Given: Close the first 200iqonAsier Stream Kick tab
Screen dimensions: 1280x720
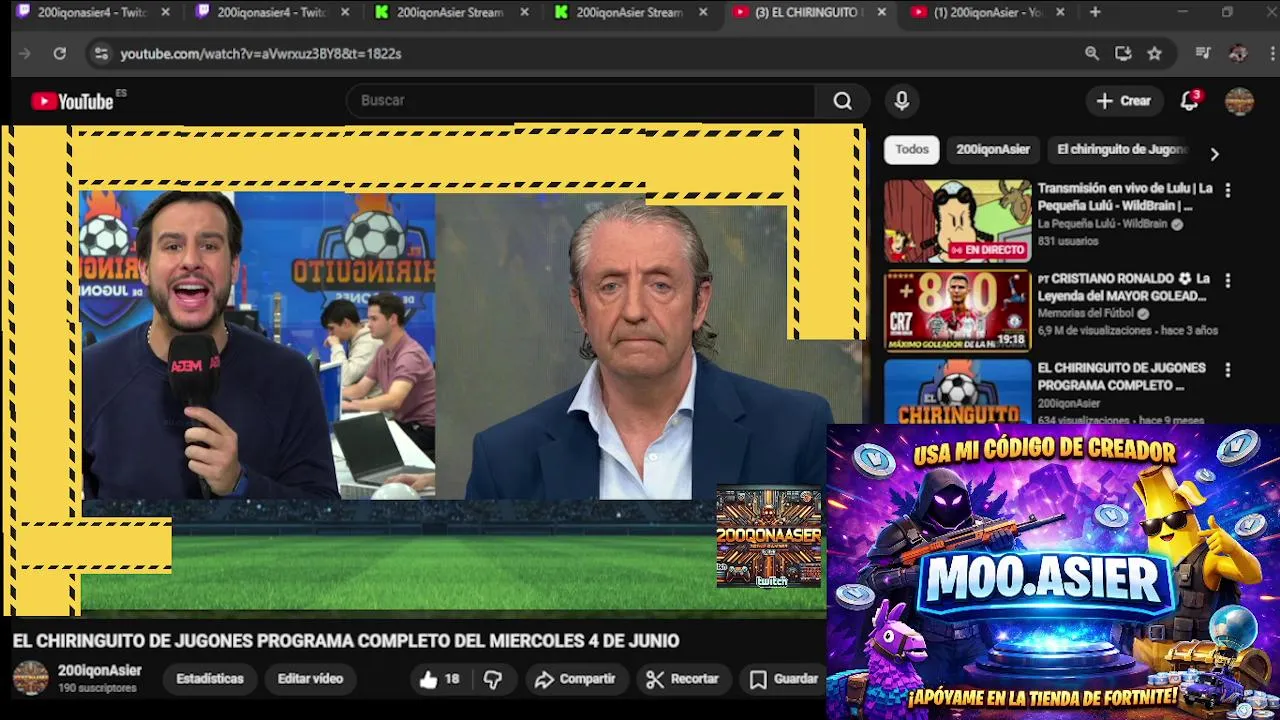Looking at the screenshot, I should click(525, 12).
